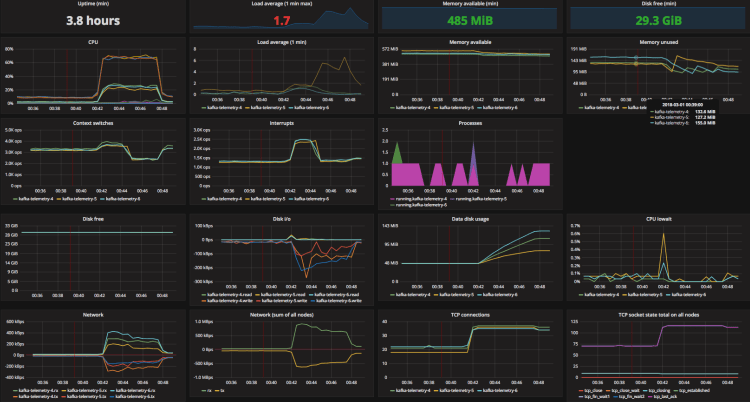Click the red 1.7 load average value
The width and height of the screenshot is (750, 402).
click(x=283, y=21)
